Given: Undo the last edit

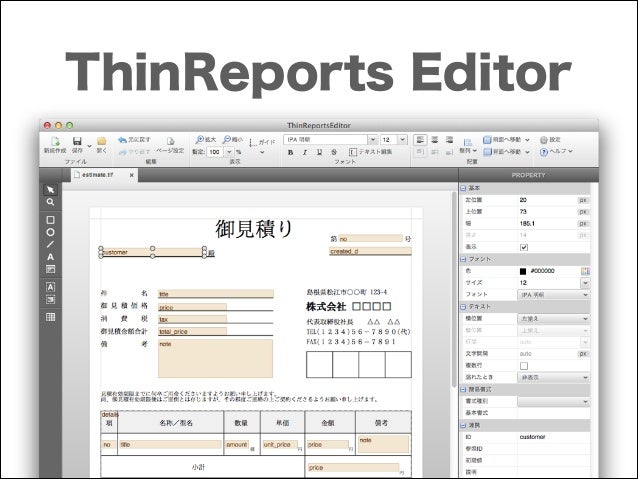Looking at the screenshot, I should pyautogui.click(x=134, y=140).
